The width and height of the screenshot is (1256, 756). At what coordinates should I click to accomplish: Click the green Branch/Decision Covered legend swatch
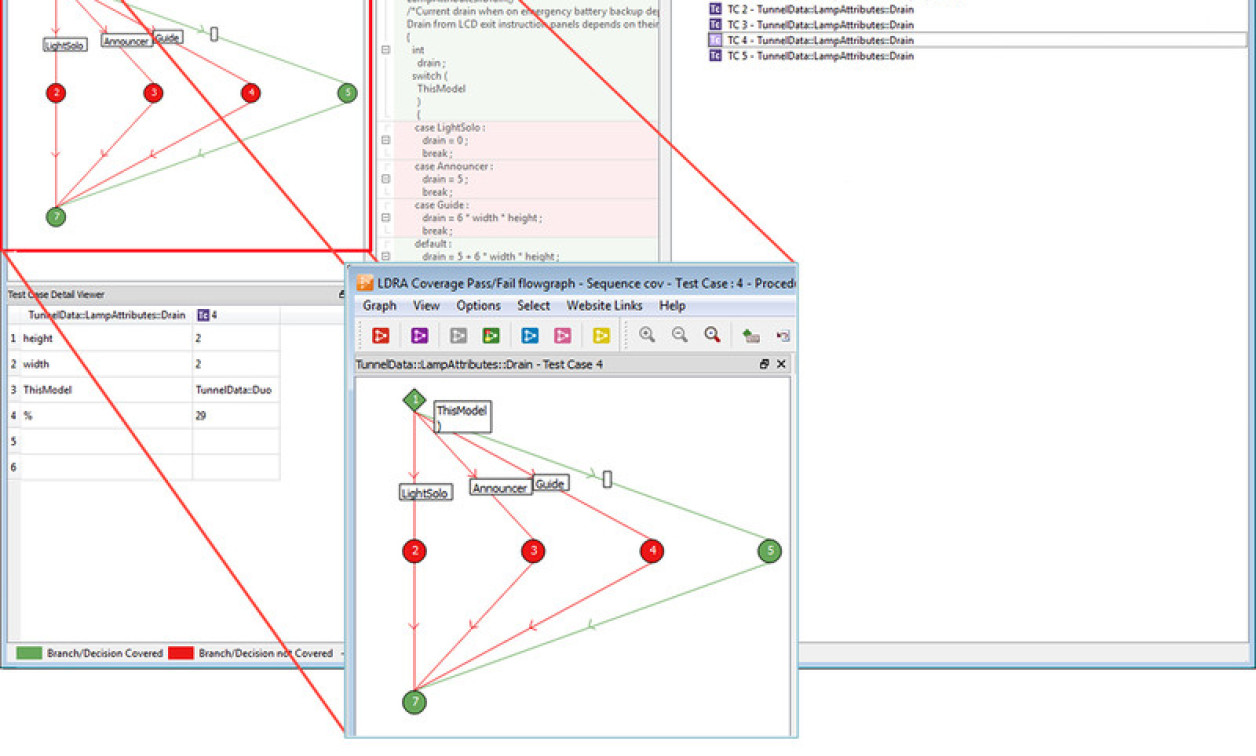[28, 653]
